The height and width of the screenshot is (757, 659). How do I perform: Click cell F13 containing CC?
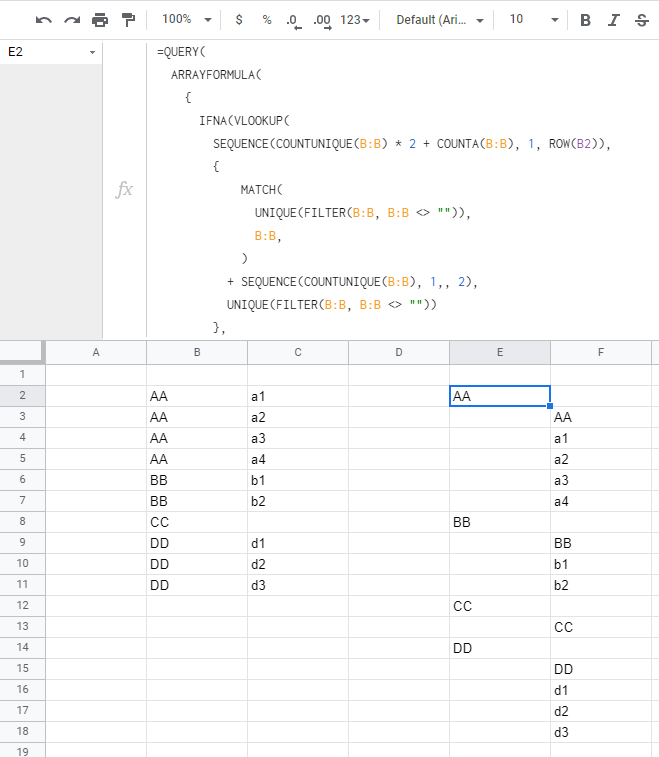[601, 627]
